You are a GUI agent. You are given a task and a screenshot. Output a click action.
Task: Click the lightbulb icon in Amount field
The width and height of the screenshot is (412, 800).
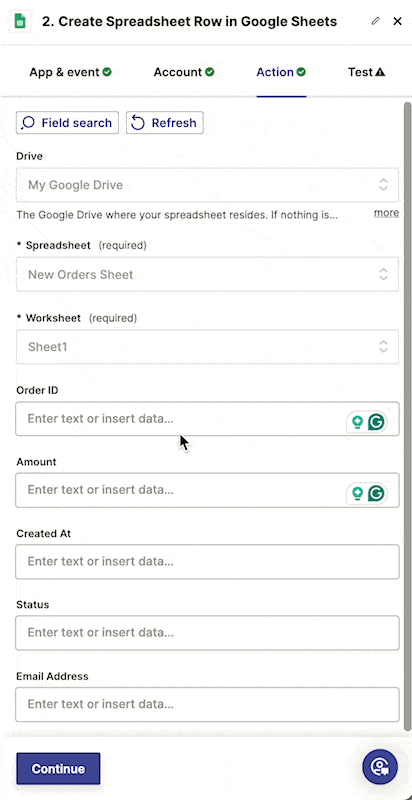point(357,493)
